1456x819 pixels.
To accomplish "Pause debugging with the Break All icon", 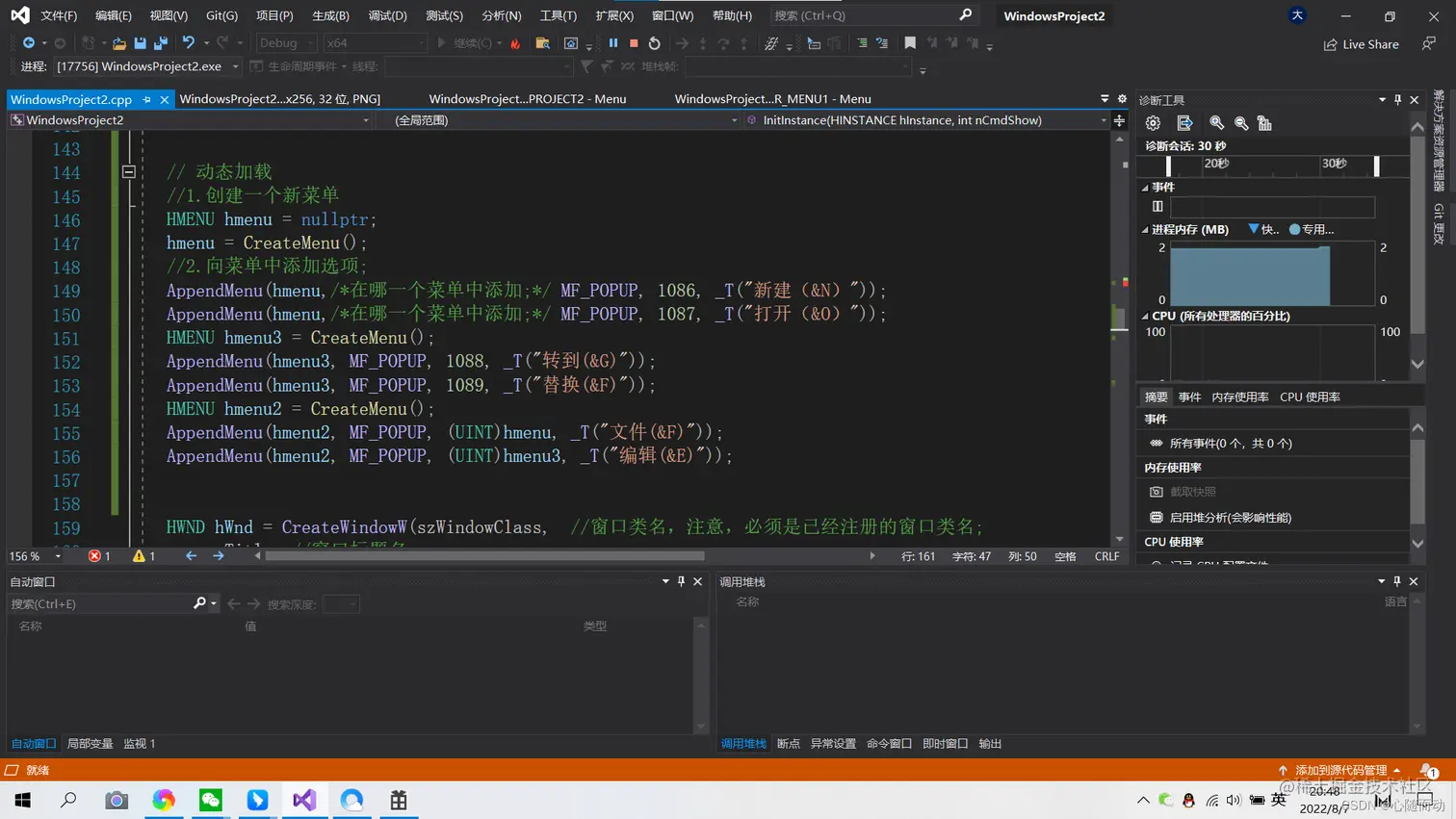I will click(x=613, y=43).
